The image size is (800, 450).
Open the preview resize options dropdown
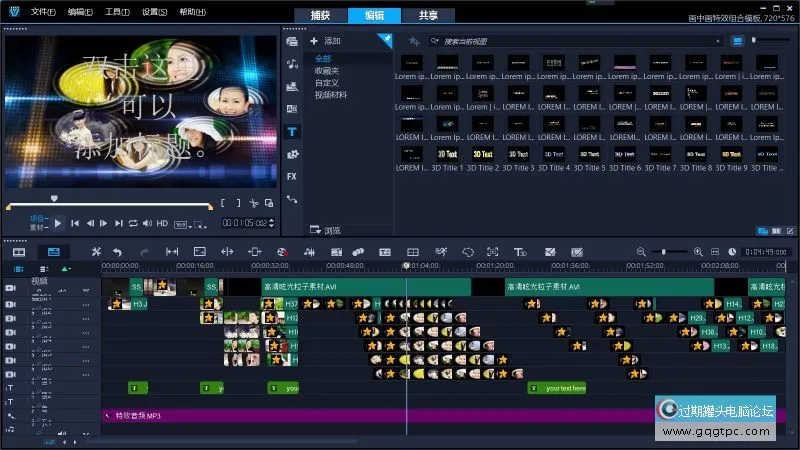(x=204, y=224)
